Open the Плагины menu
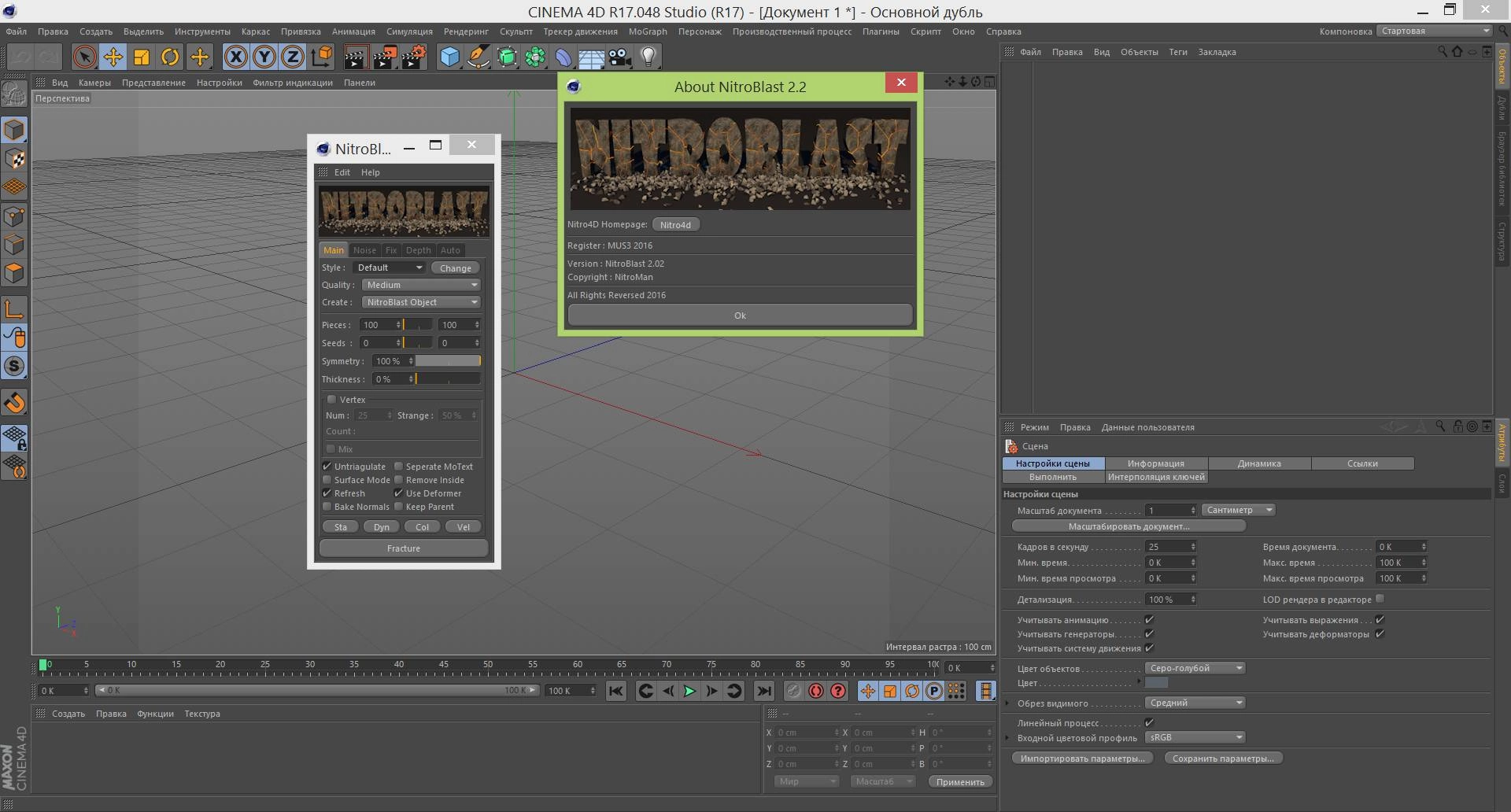Screen dimensions: 1511x812 pyautogui.click(x=881, y=31)
